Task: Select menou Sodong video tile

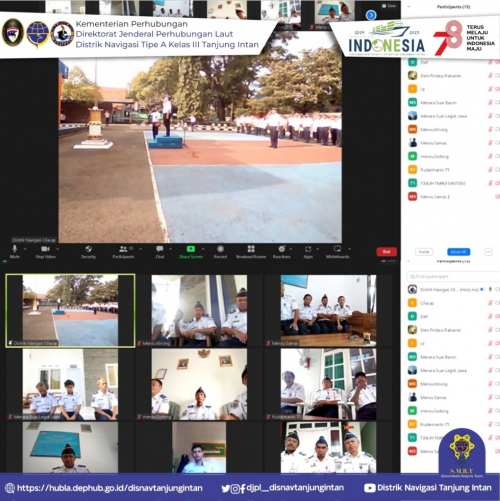Action: tap(199, 384)
